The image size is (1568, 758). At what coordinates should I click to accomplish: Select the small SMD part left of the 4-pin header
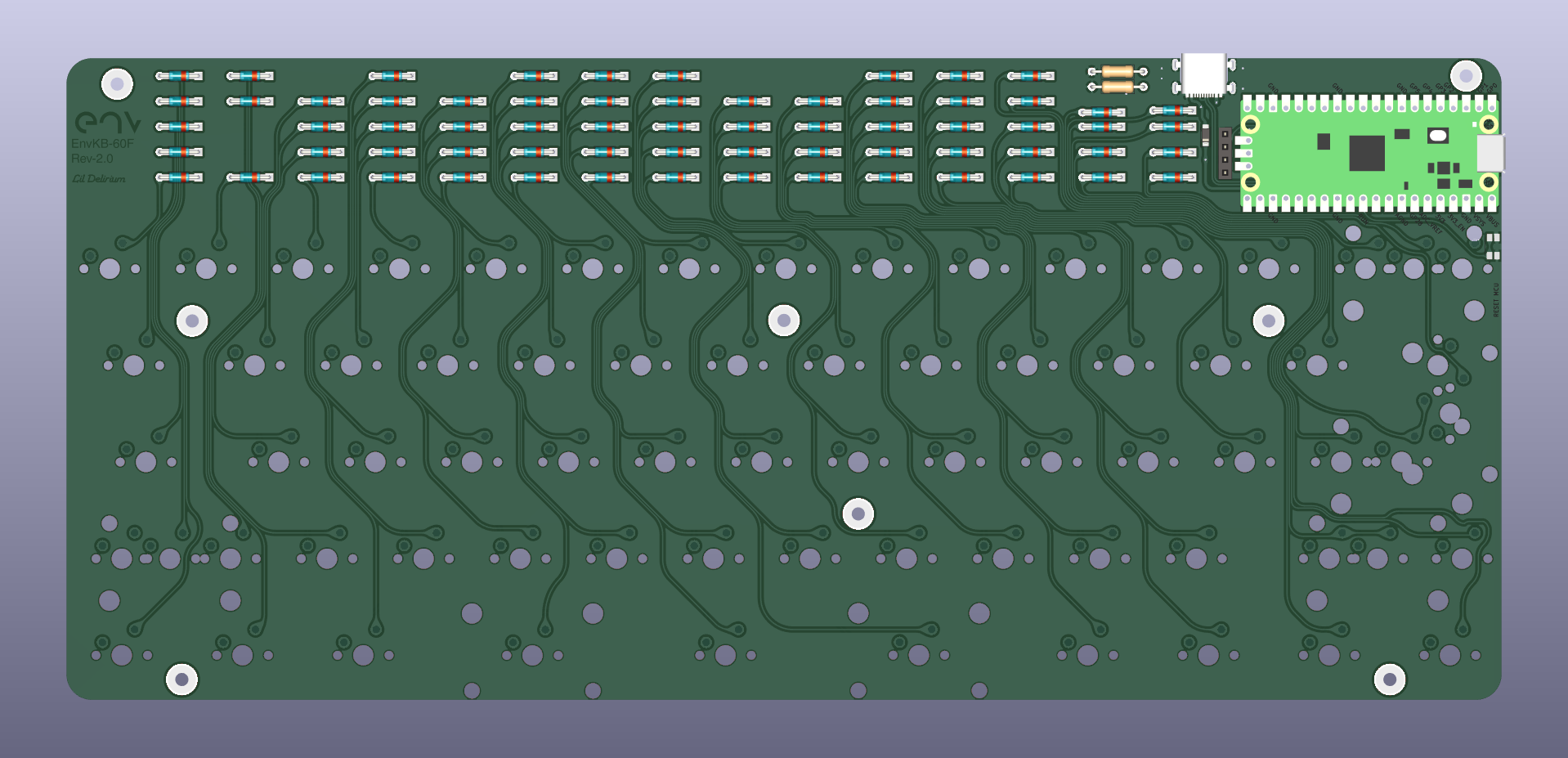pos(1206,135)
